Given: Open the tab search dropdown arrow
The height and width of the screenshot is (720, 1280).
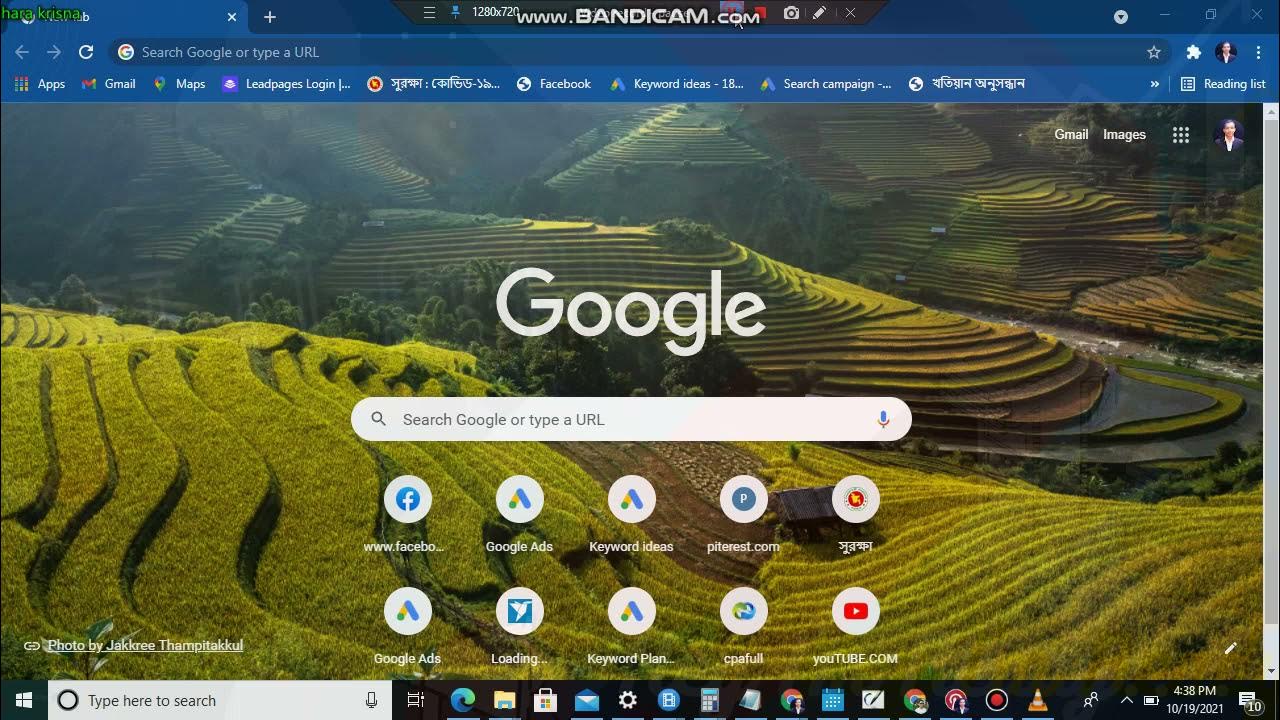Looking at the screenshot, I should 1121,16.
